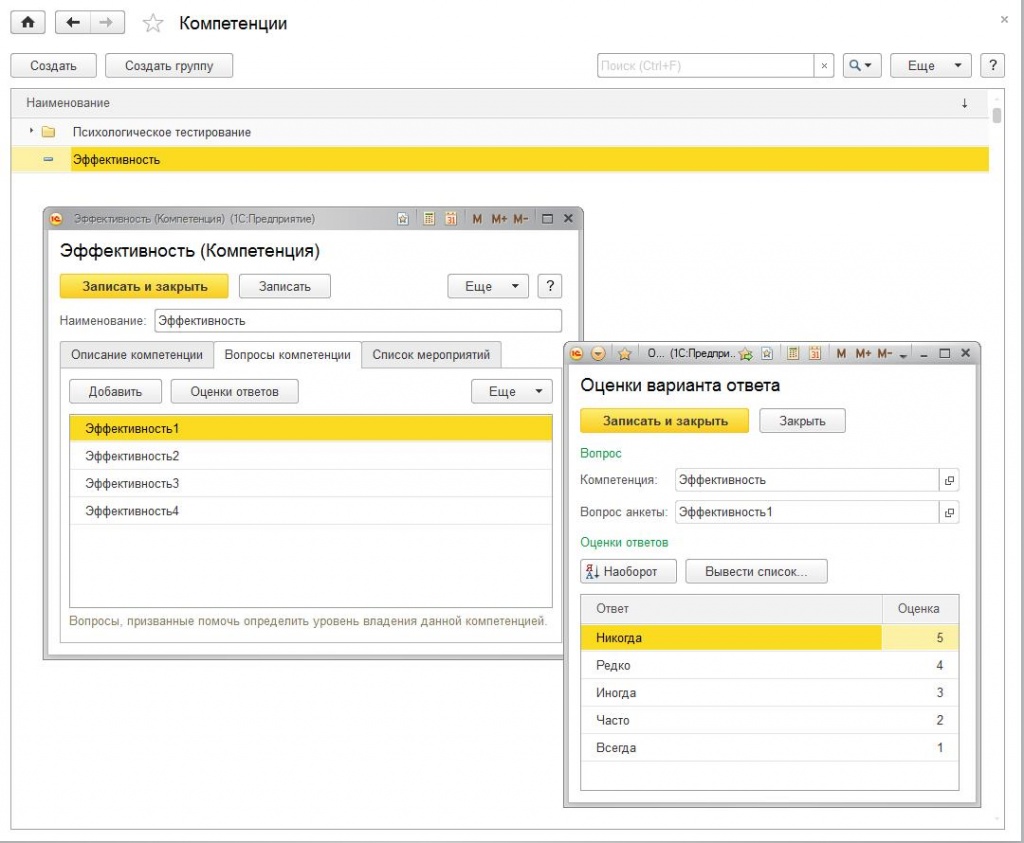
Task: Click Оценка cell of Часто row
Action: (920, 720)
